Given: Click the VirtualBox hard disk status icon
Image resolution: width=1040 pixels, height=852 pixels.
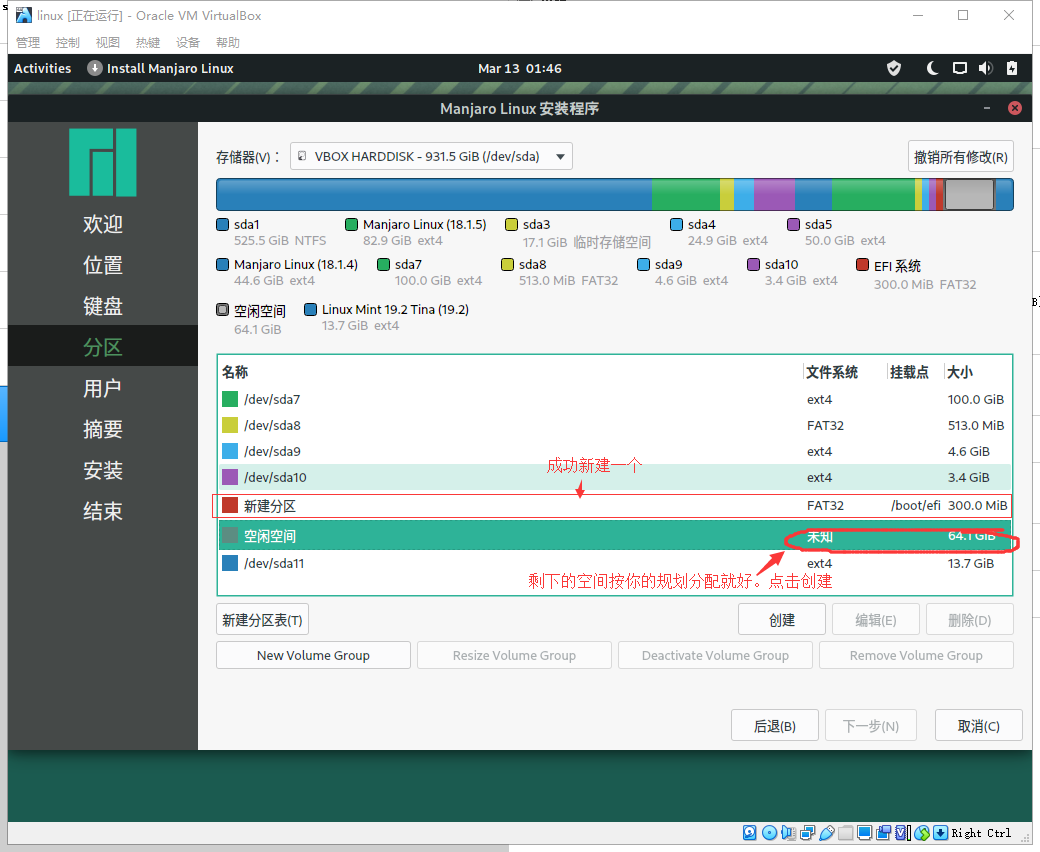Looking at the screenshot, I should coord(750,832).
